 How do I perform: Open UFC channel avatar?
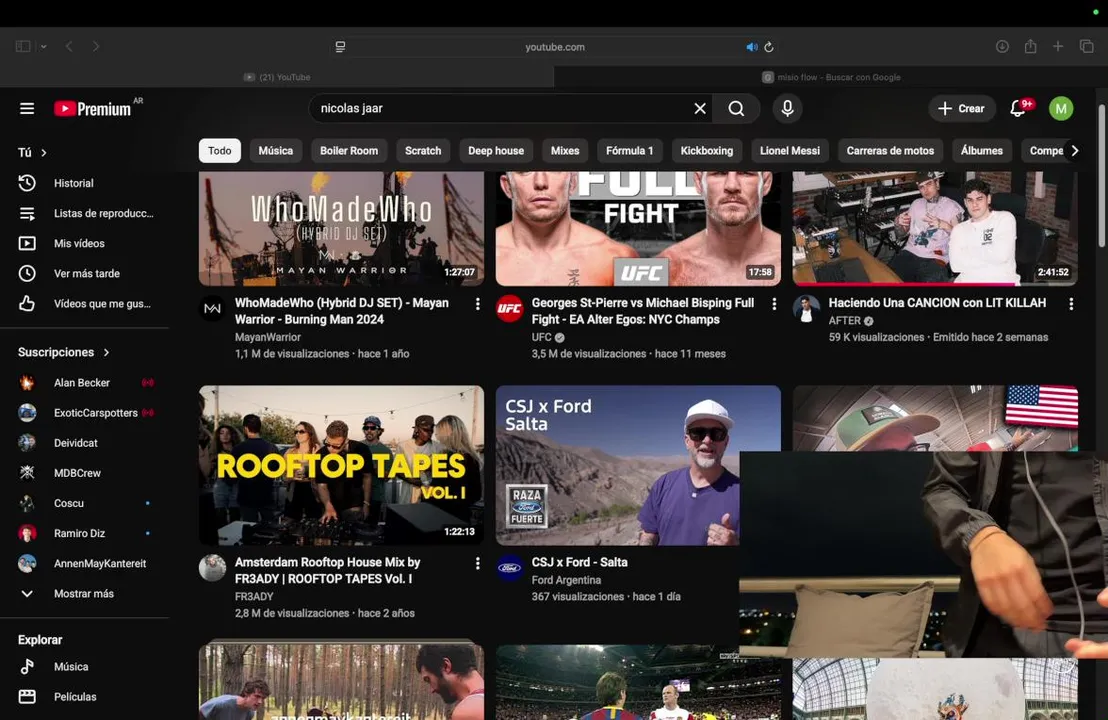(x=509, y=309)
